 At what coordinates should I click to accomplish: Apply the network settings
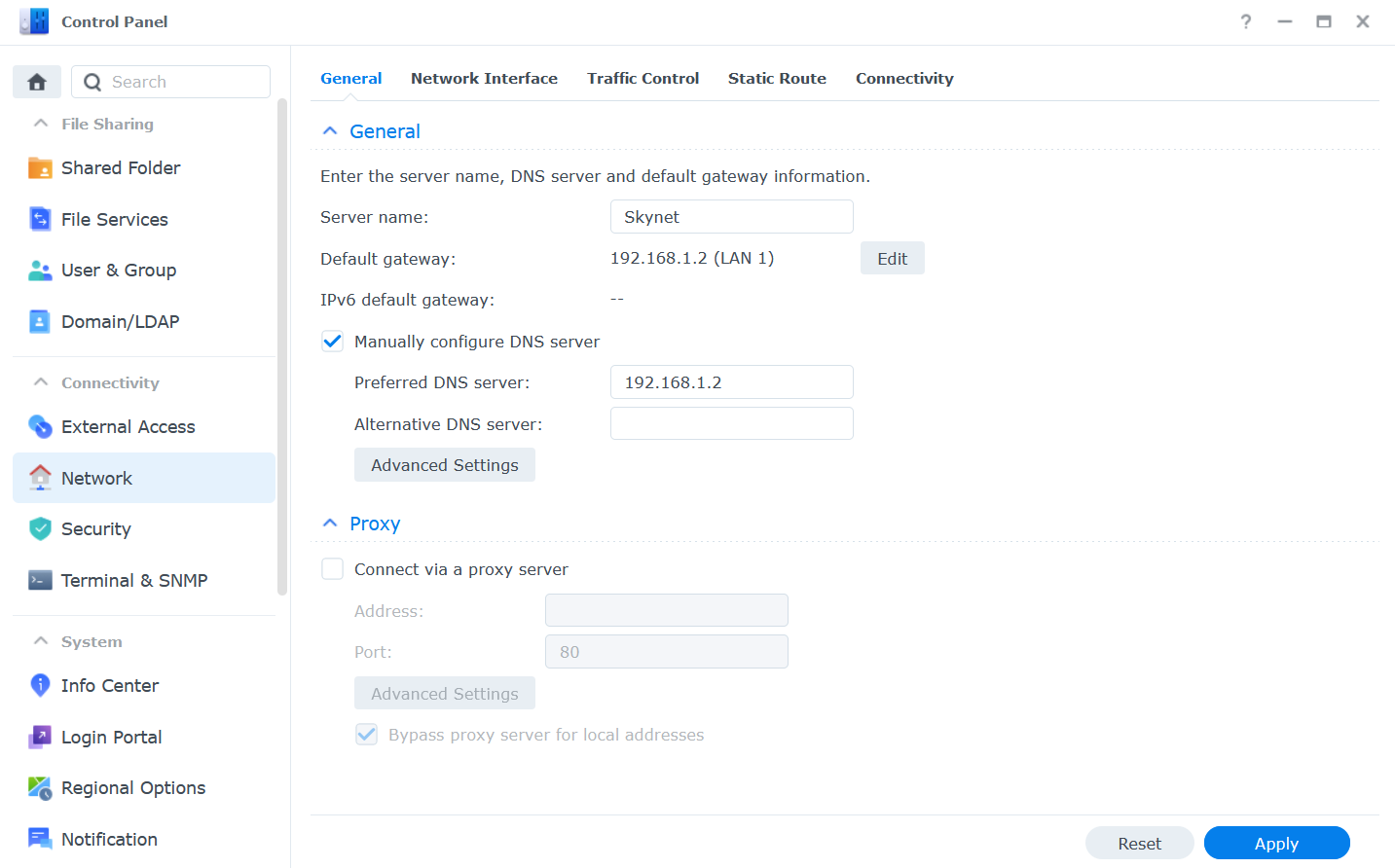[1276, 843]
